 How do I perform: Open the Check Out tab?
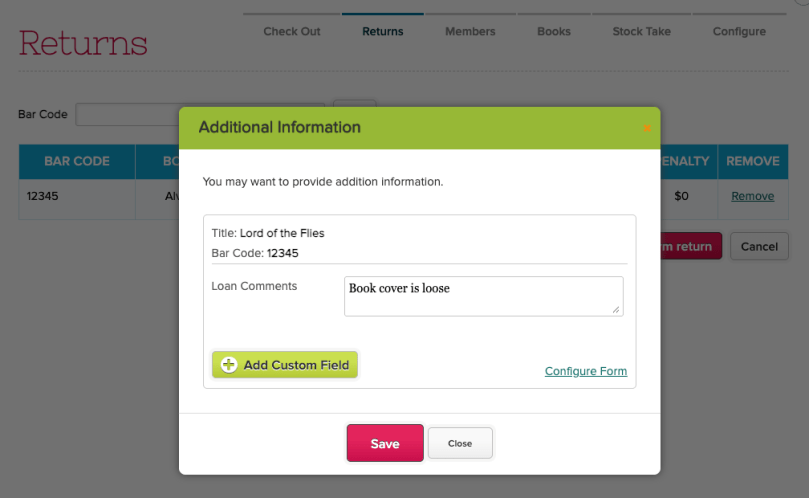click(x=292, y=31)
